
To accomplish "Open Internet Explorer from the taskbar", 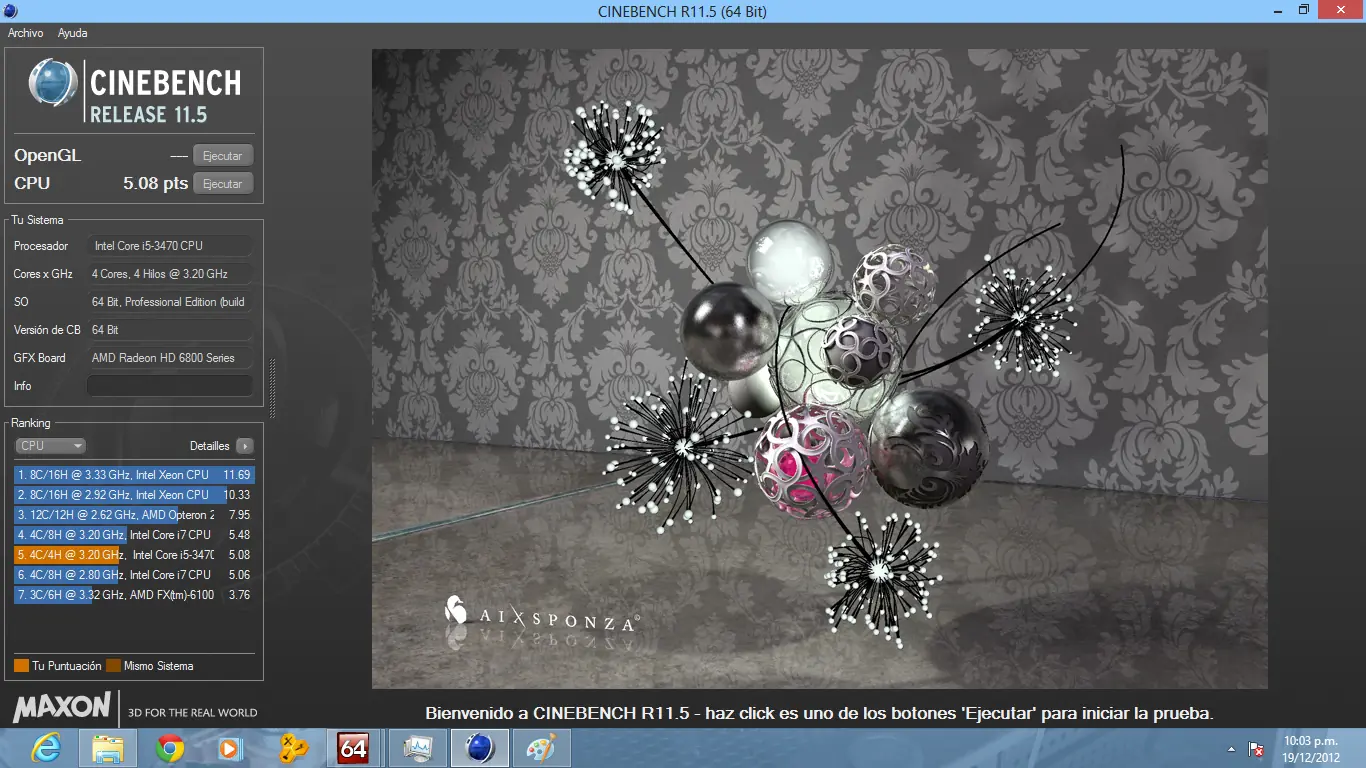I will point(46,748).
